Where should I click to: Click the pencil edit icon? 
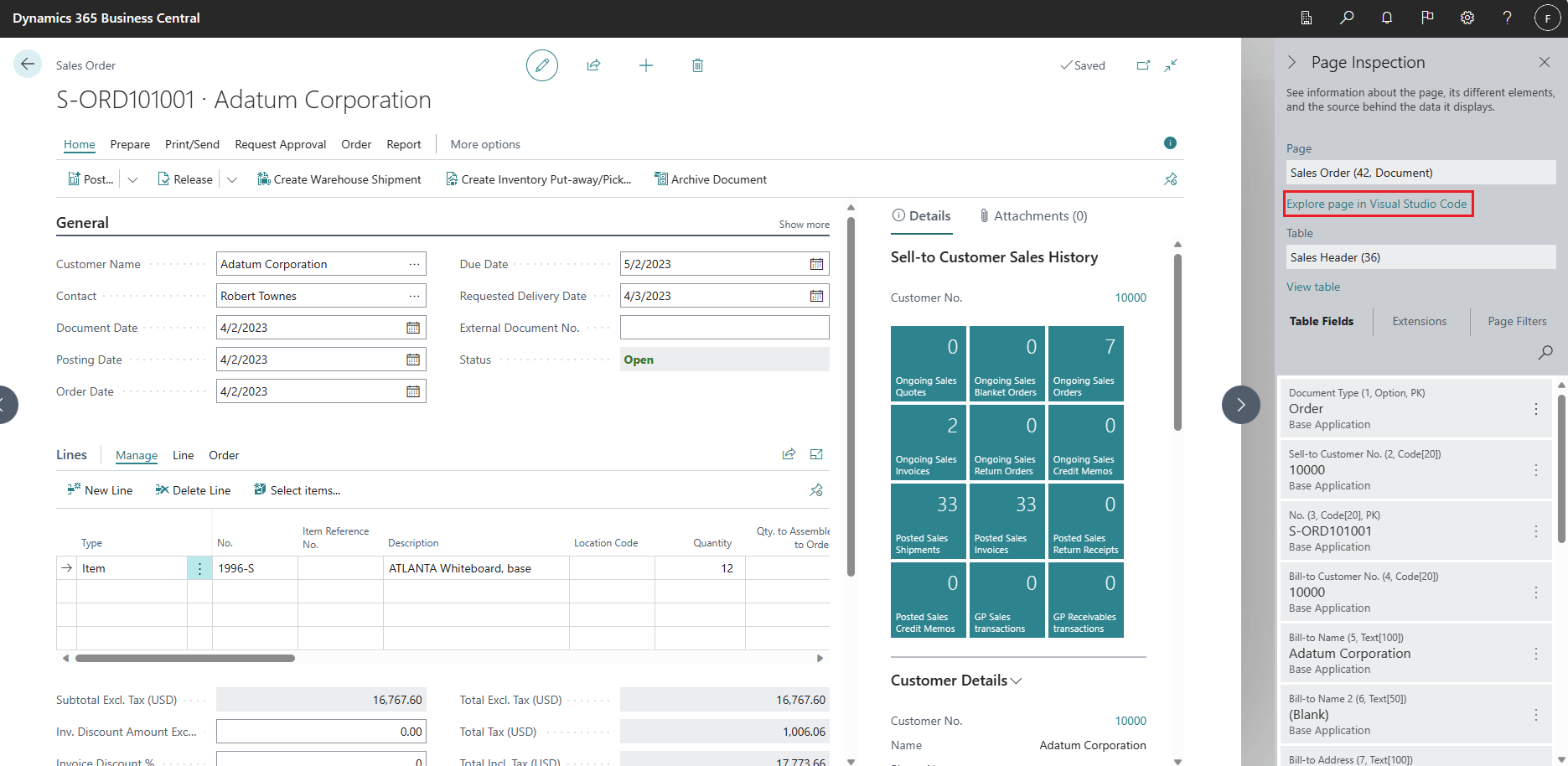(542, 65)
